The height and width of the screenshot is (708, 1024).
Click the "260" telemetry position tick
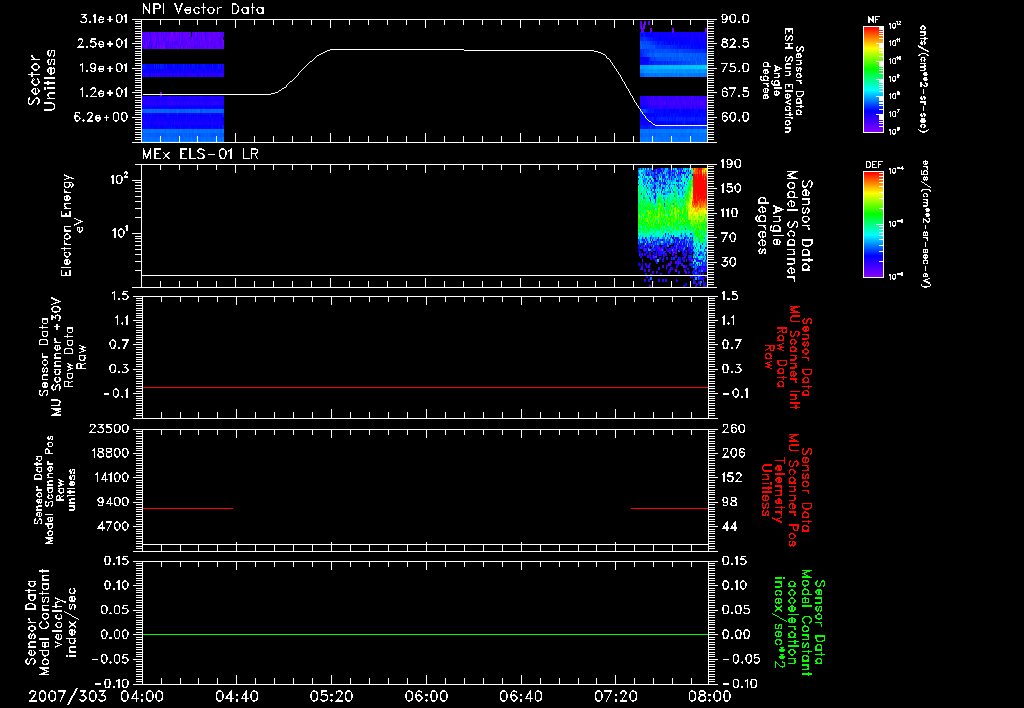733,428
